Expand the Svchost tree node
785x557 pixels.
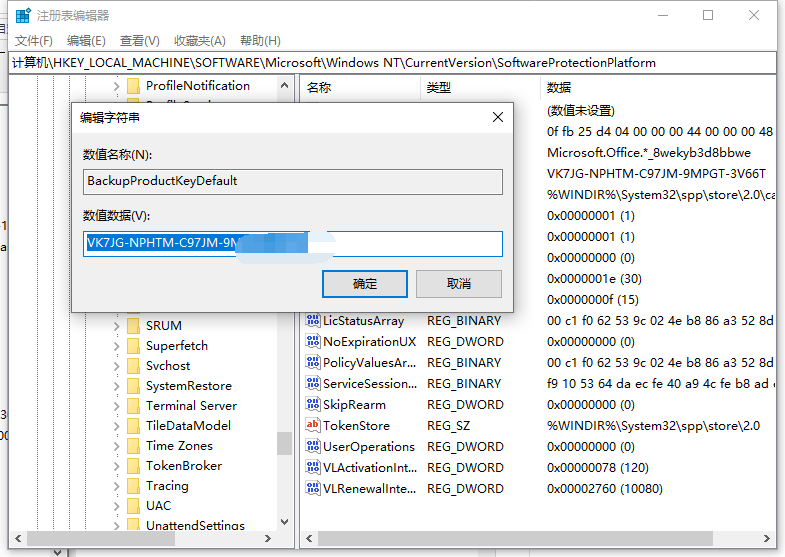coord(117,366)
